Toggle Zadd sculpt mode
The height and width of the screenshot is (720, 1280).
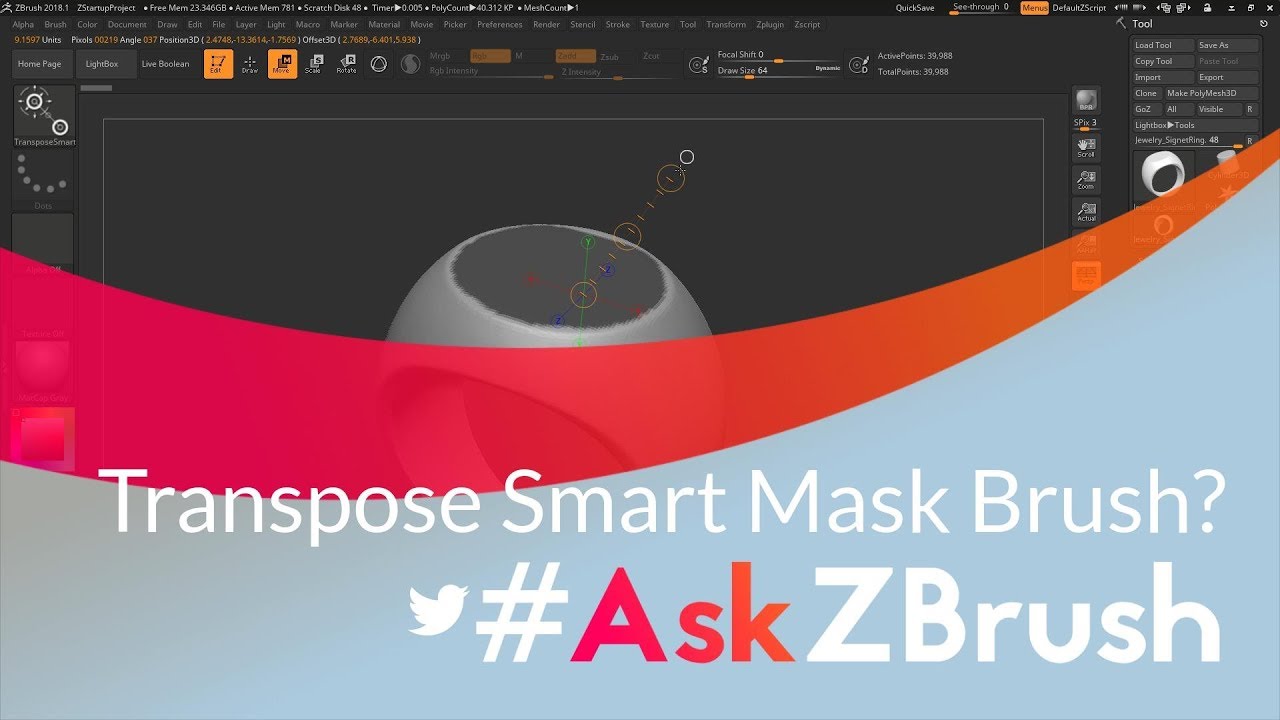tap(576, 56)
